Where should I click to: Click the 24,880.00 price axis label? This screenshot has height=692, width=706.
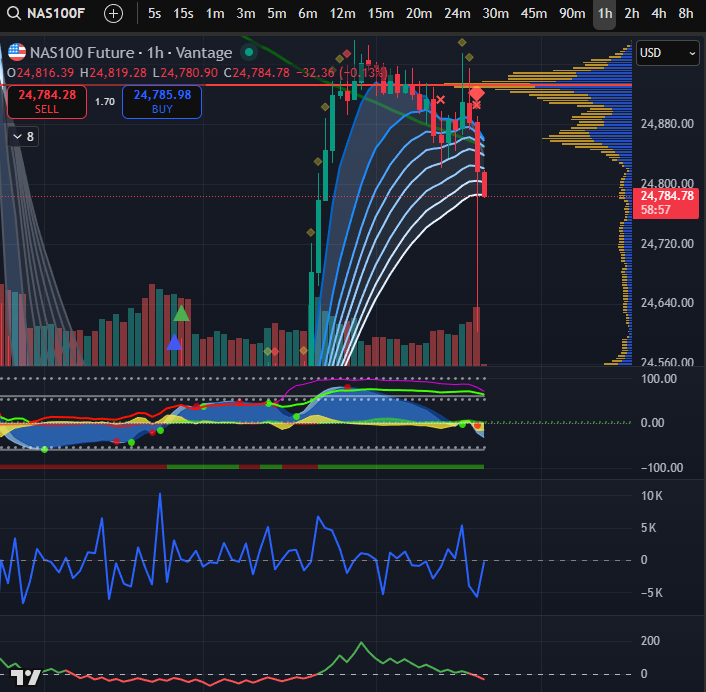point(667,124)
